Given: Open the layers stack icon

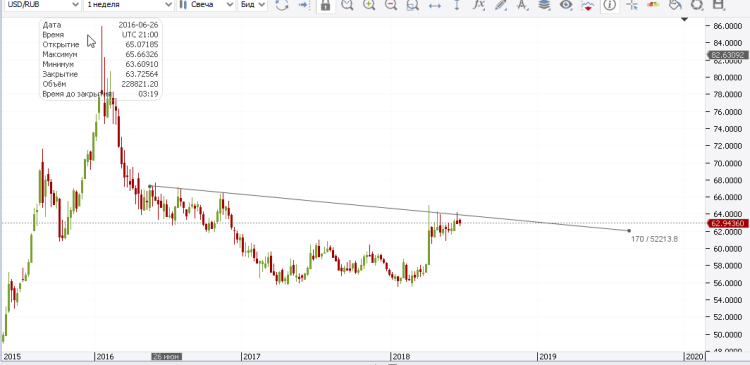Looking at the screenshot, I should click(x=544, y=5).
